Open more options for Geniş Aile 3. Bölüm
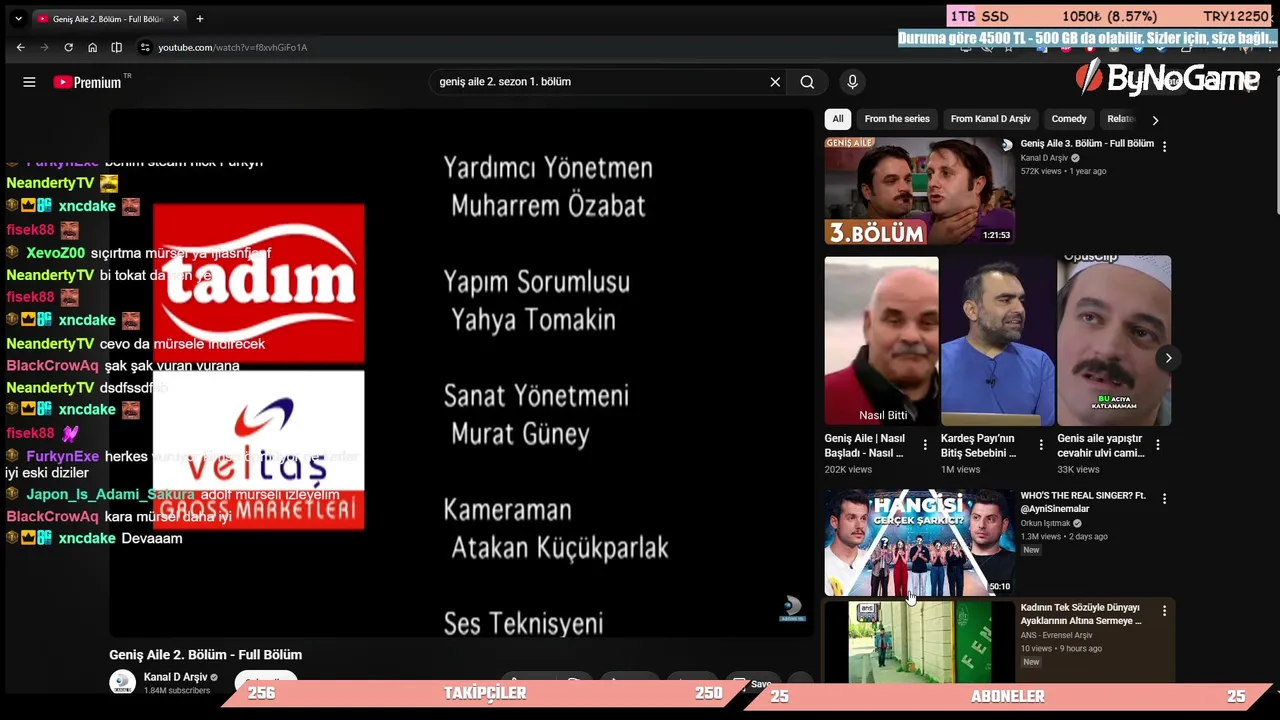The image size is (1280, 720). pos(1164,146)
